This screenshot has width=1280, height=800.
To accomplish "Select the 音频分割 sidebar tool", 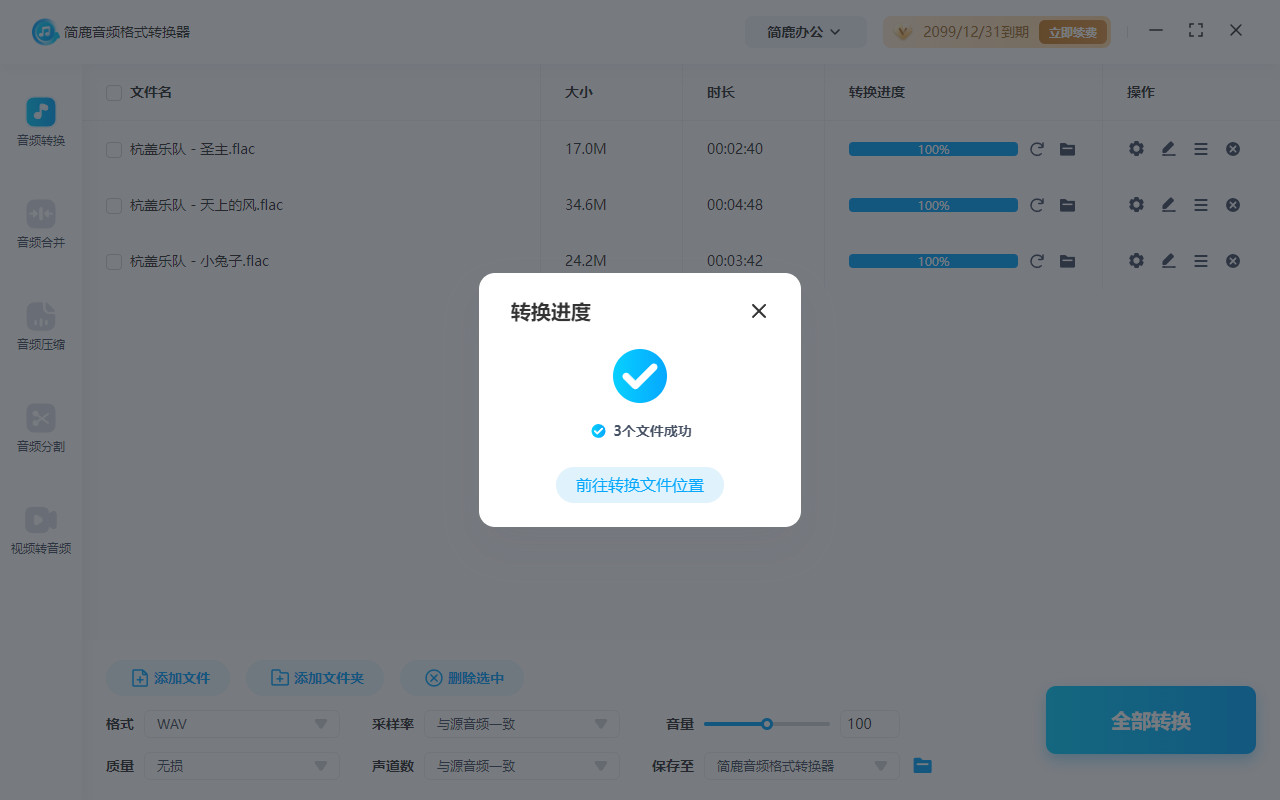I will [x=40, y=428].
